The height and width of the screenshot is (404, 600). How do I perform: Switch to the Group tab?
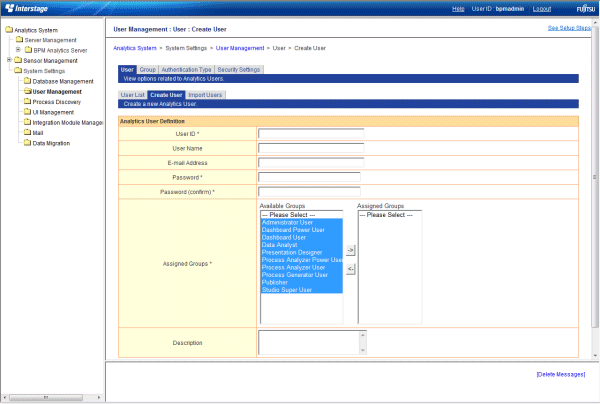[147, 69]
